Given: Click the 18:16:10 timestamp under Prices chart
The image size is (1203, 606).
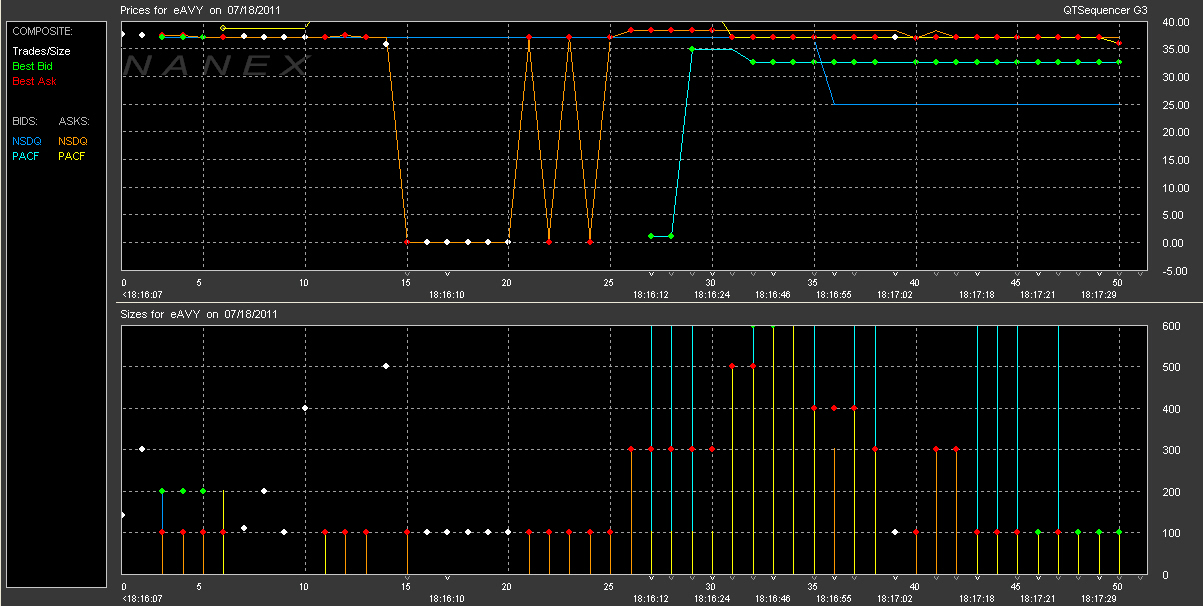Looking at the screenshot, I should click(447, 295).
